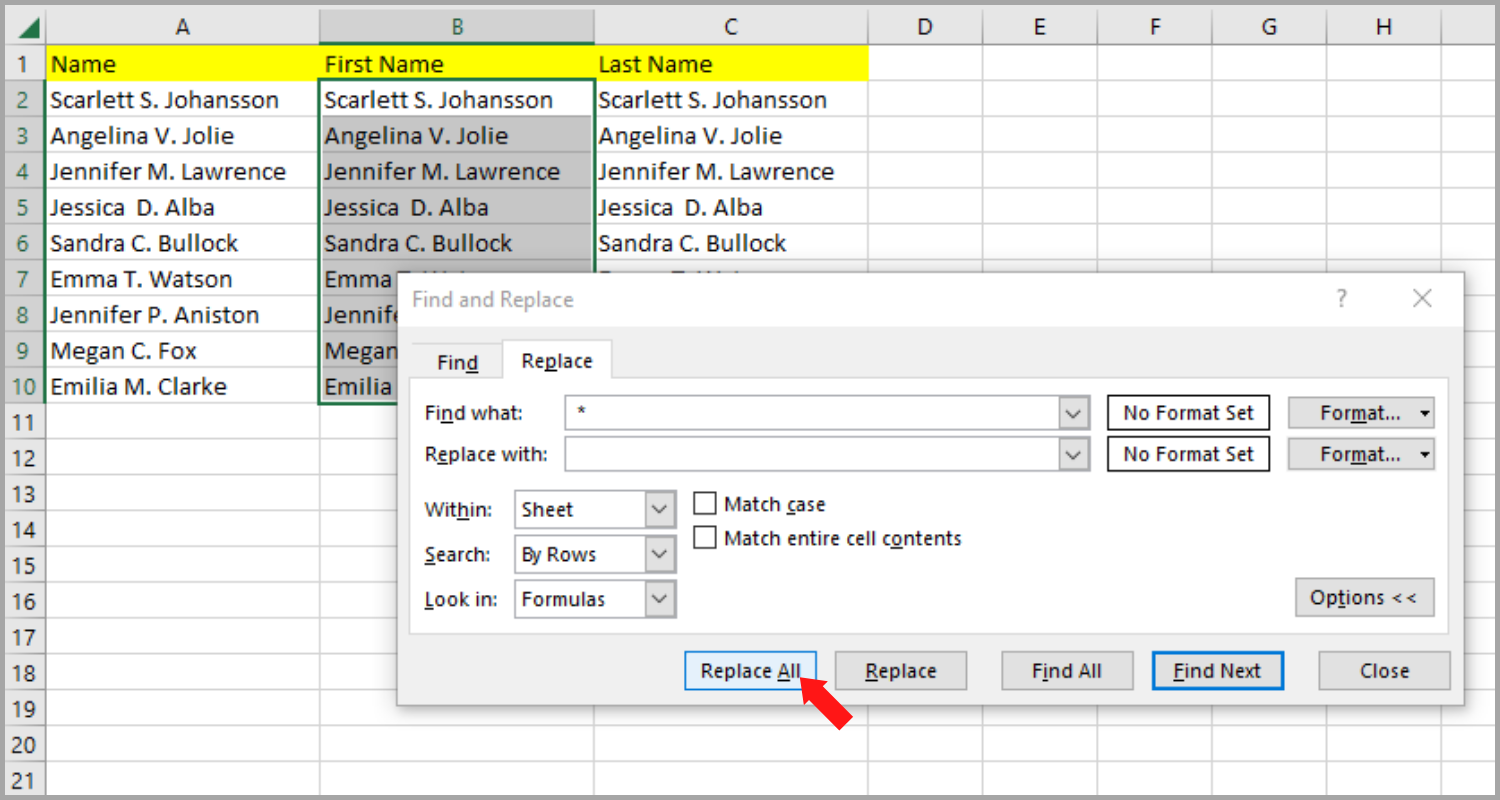The width and height of the screenshot is (1500, 800).
Task: Click the Help question mark icon
Action: 1341,298
